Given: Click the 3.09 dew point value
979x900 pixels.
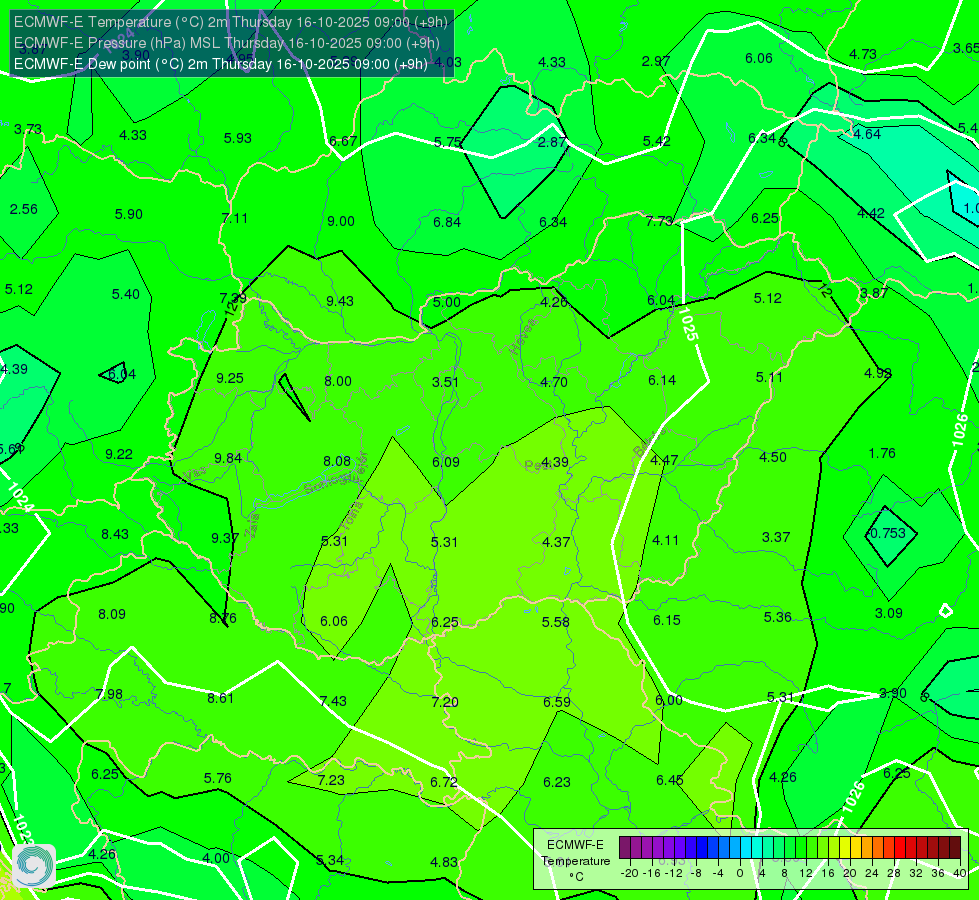Looking at the screenshot, I should pos(888,613).
